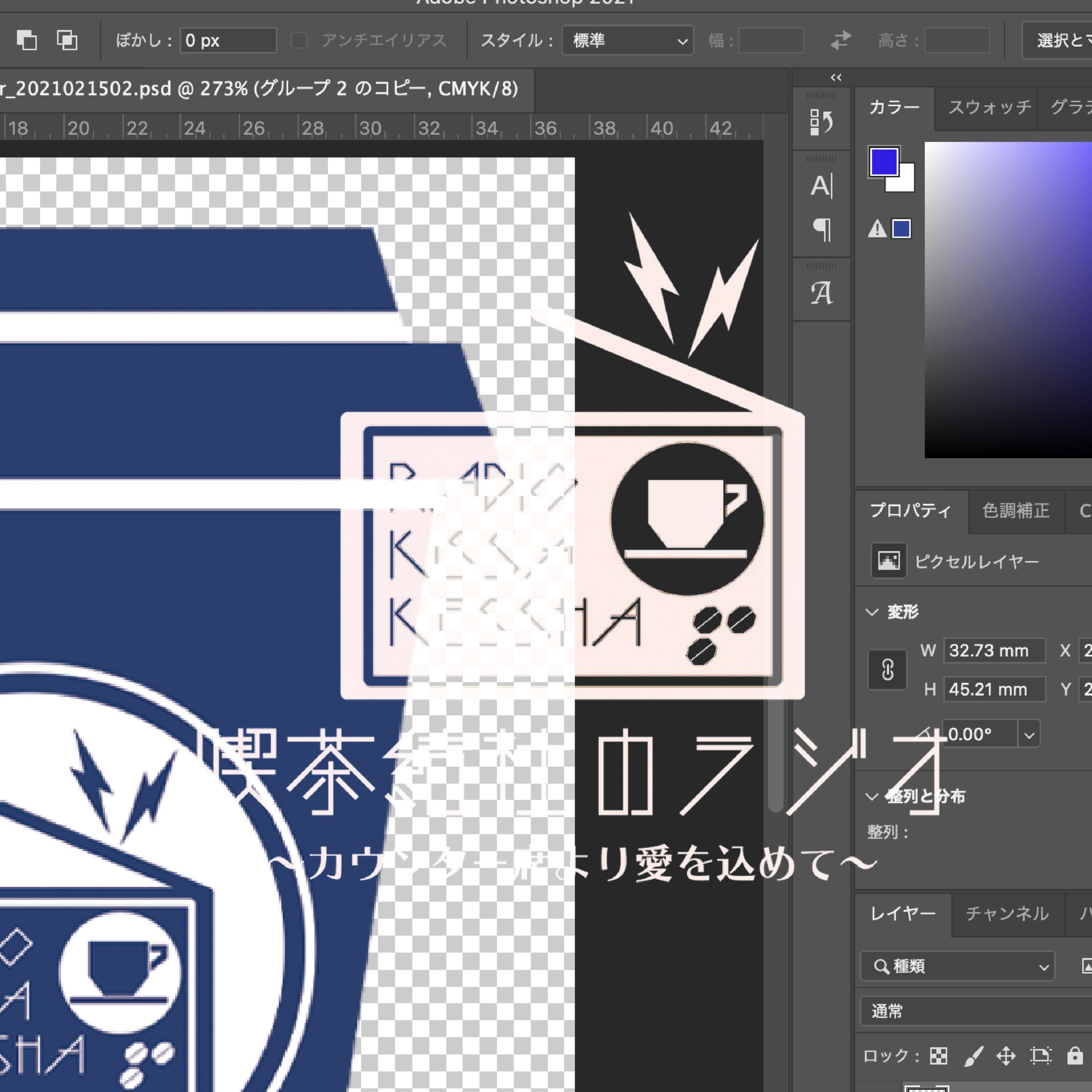Viewport: 1092px width, 1092px height.
Task: Click the H field showing 45.21 mm
Action: coord(994,689)
